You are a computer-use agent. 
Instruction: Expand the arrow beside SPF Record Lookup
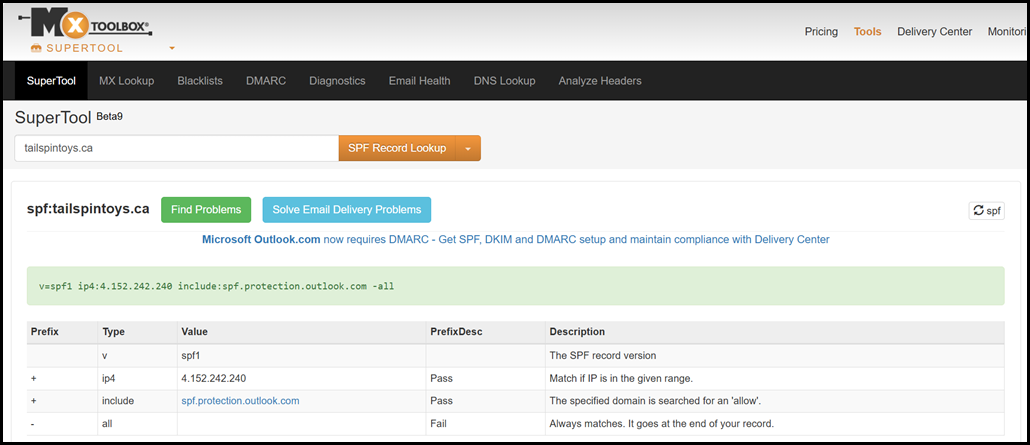point(468,148)
